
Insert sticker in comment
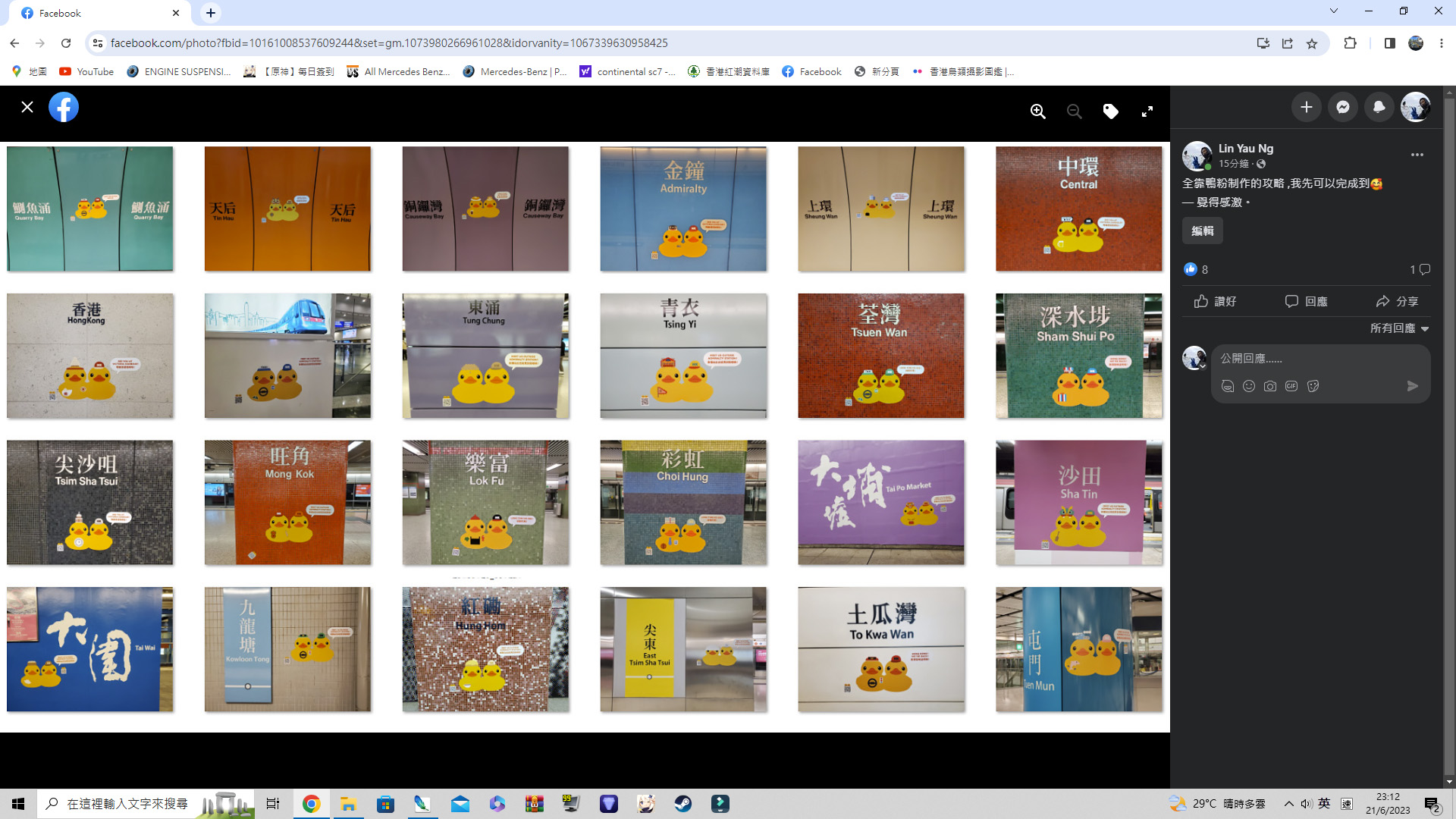click(x=1313, y=386)
